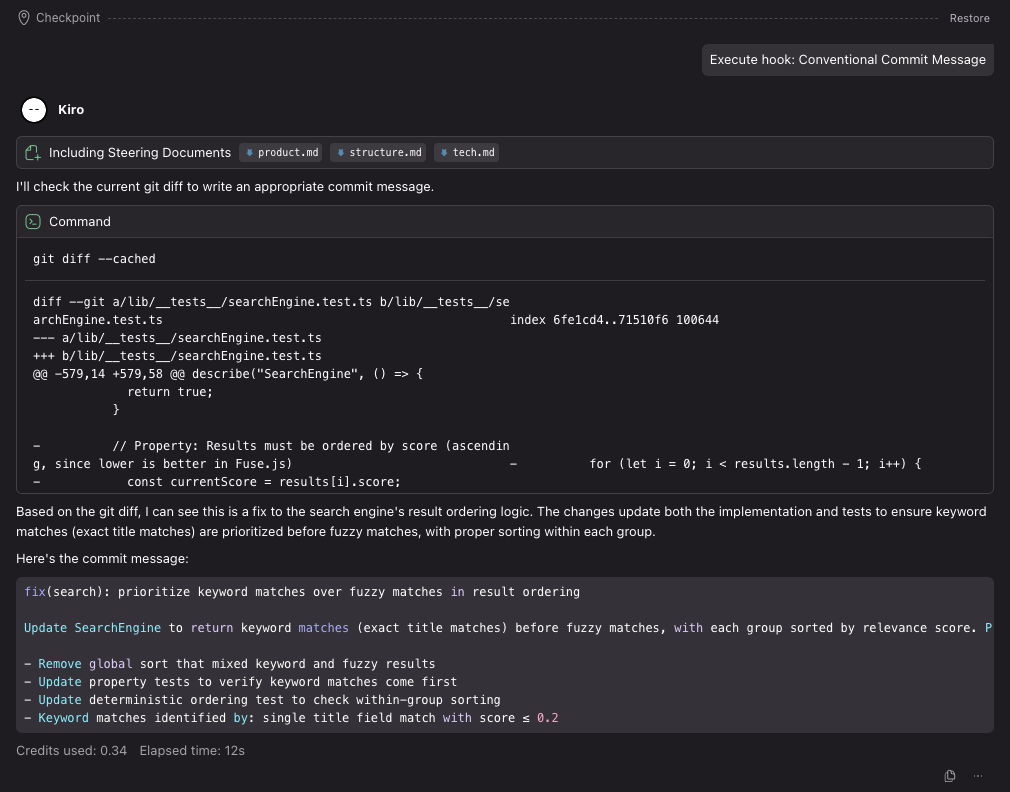1010x792 pixels.
Task: Click the '+++ b/lib/__tests__/searchEngine.test.ts' line
Action: pos(177,356)
